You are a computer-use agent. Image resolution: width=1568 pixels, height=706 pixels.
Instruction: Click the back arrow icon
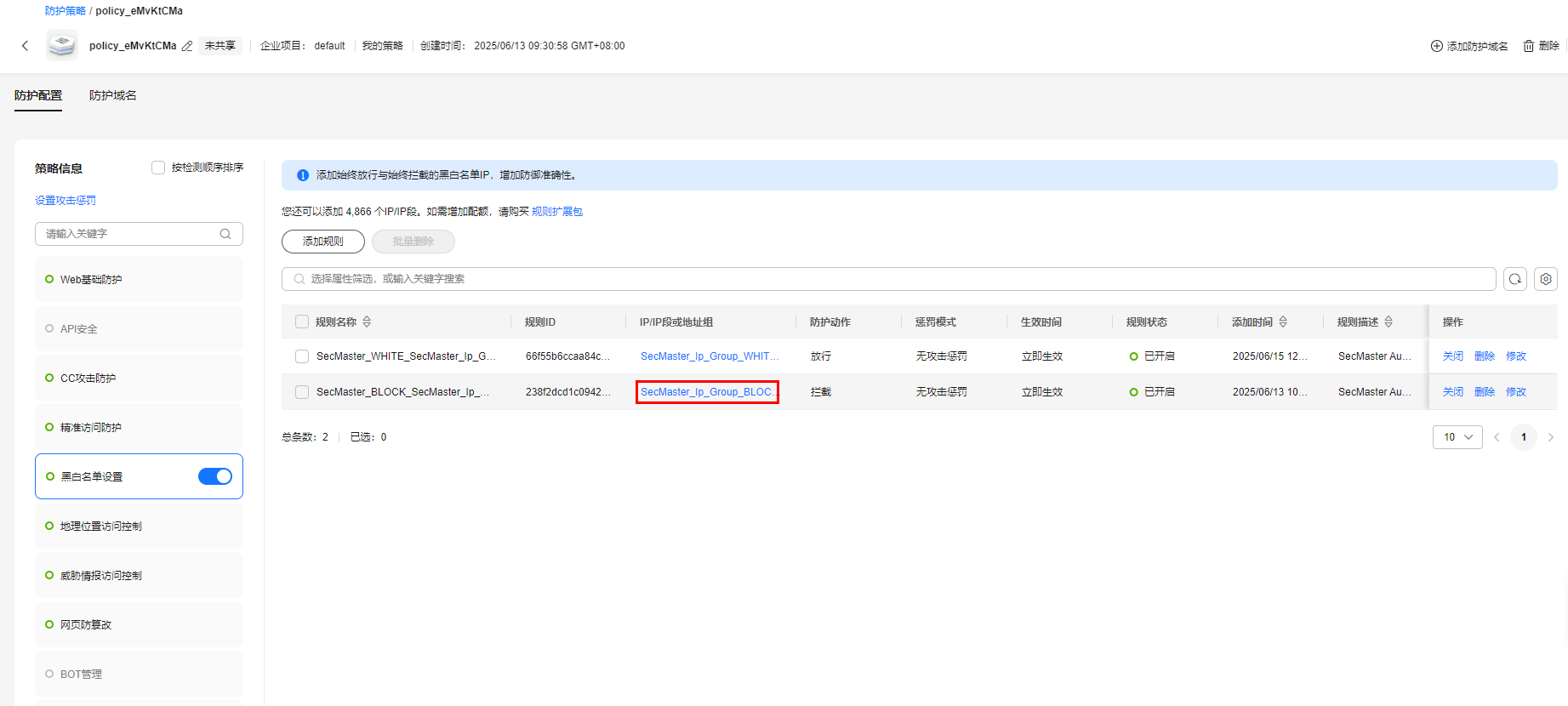[25, 46]
